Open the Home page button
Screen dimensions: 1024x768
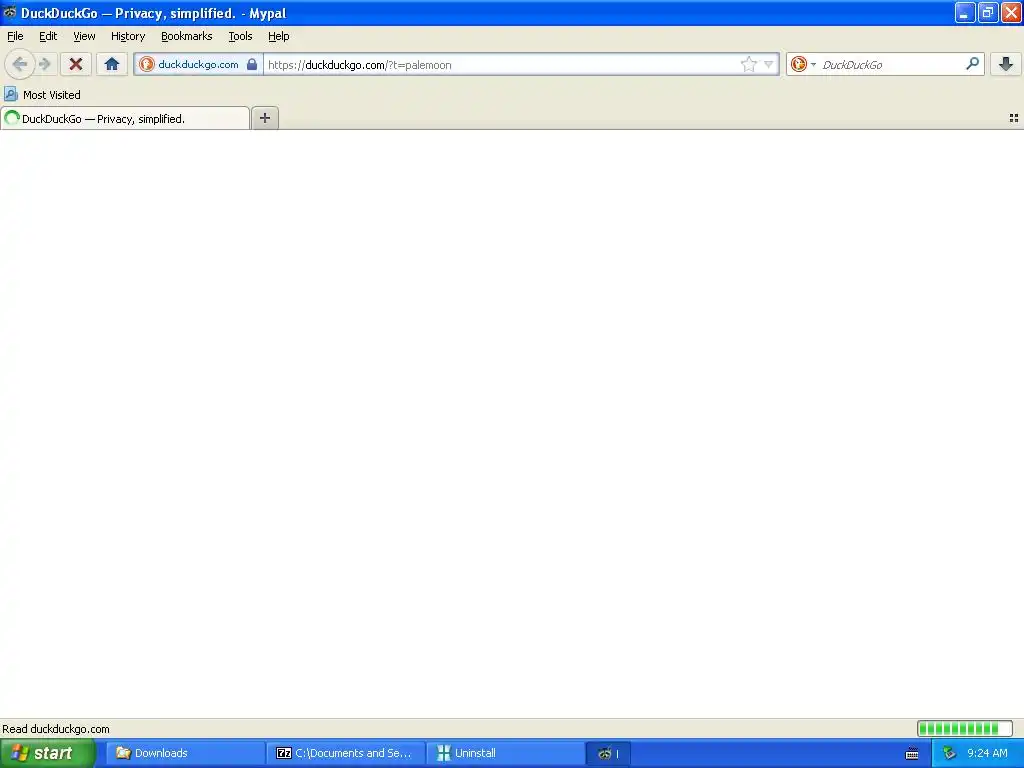[112, 64]
